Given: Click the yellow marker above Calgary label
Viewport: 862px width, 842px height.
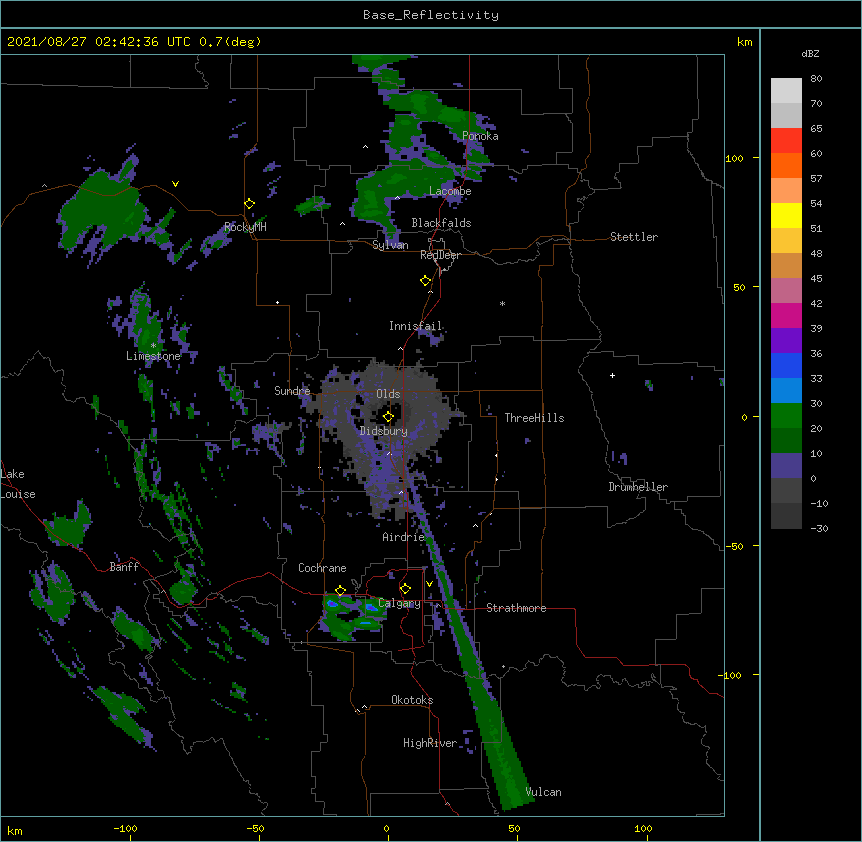Looking at the screenshot, I should pyautogui.click(x=405, y=589).
